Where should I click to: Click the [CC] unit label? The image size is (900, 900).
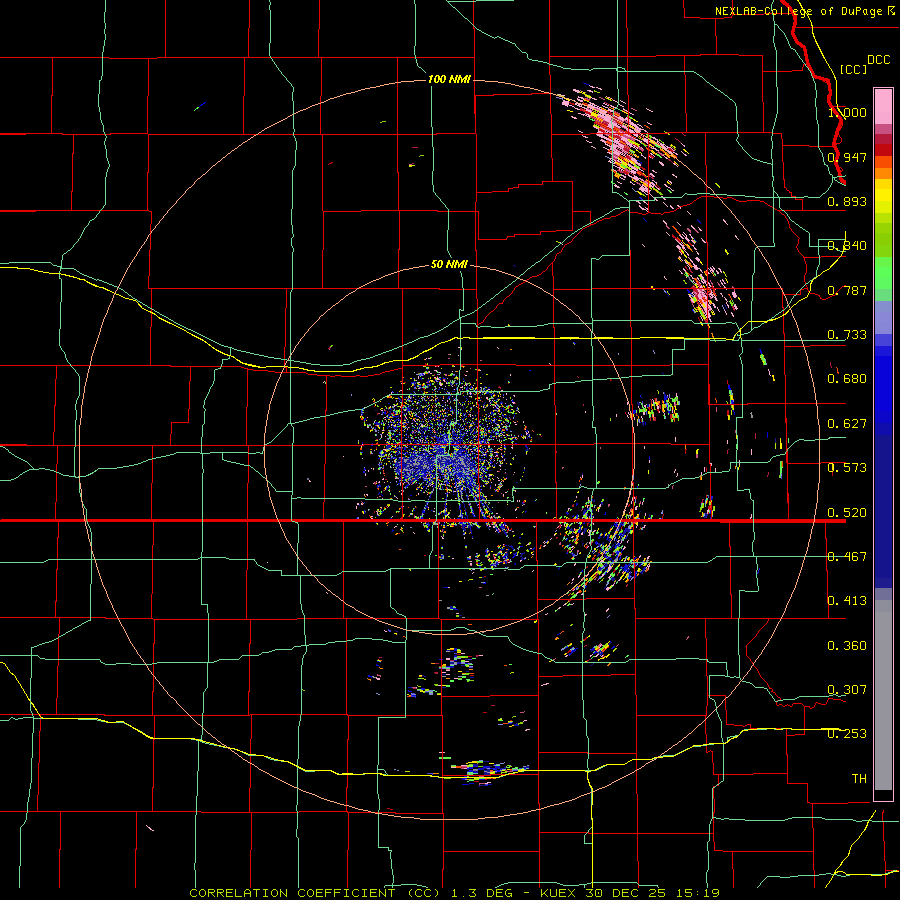[x=854, y=69]
